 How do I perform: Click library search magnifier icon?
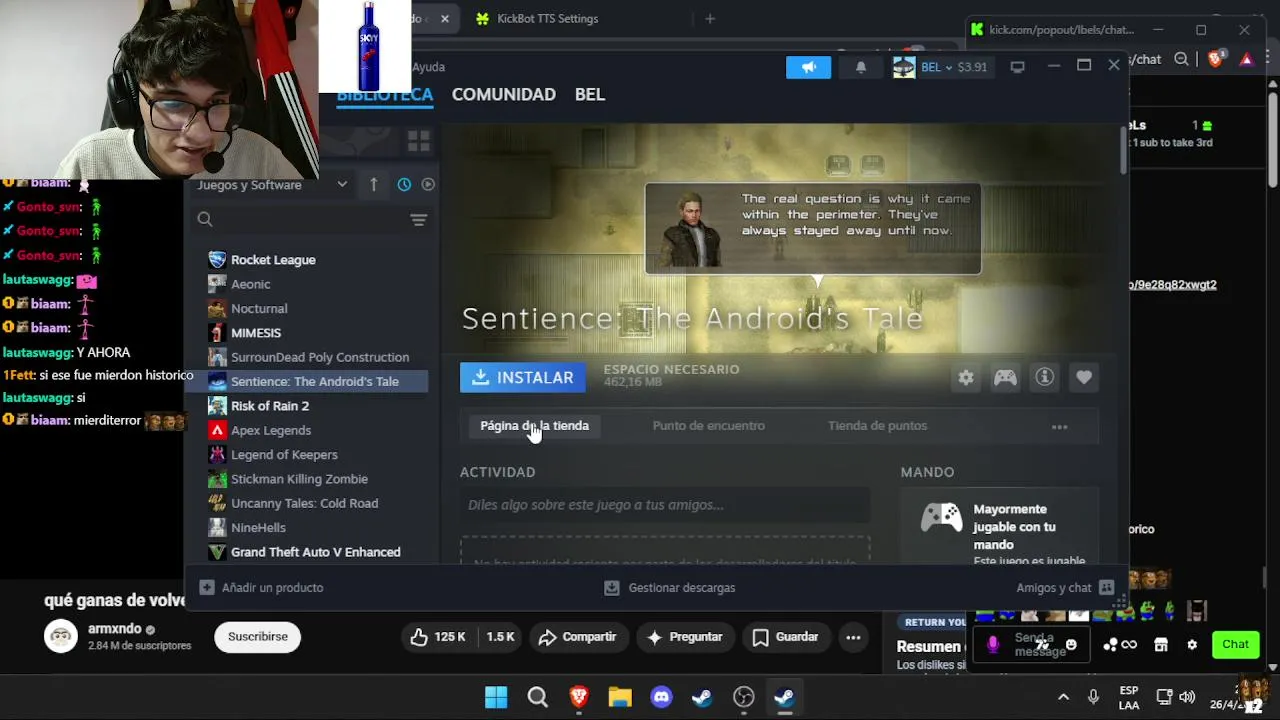click(x=205, y=220)
